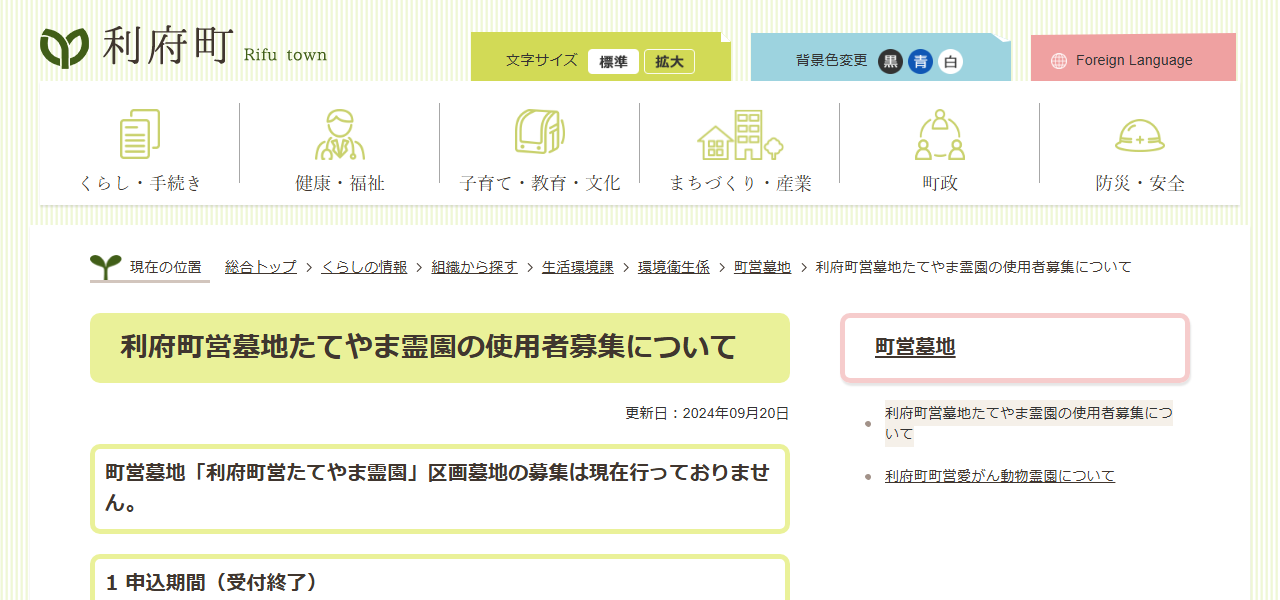Open the 健康・福祉 doctor icon
The height and width of the screenshot is (600, 1280).
pos(340,134)
